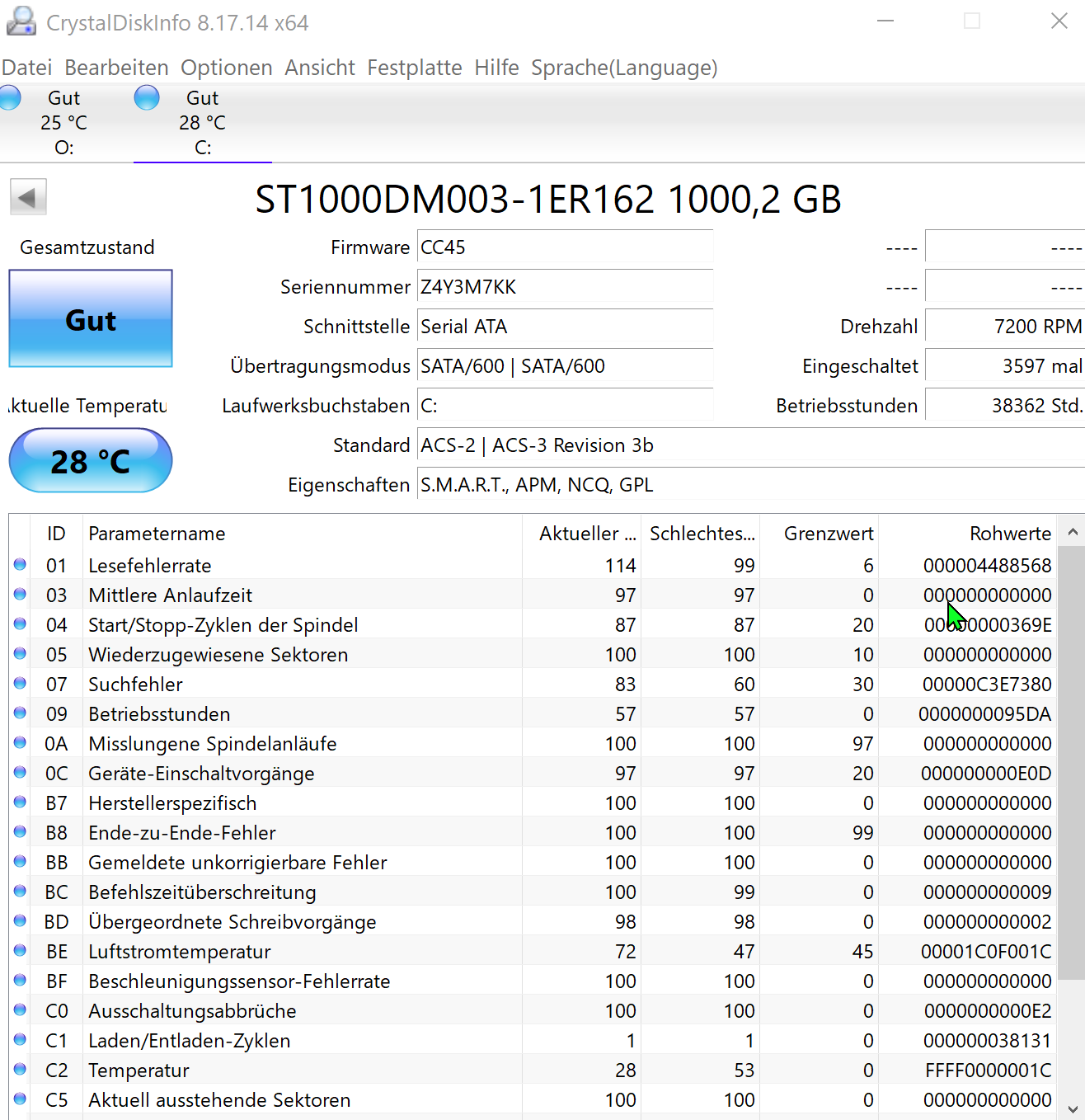Click the Drehzahl value 7200 RPM
The image size is (1085, 1120).
tap(1005, 327)
